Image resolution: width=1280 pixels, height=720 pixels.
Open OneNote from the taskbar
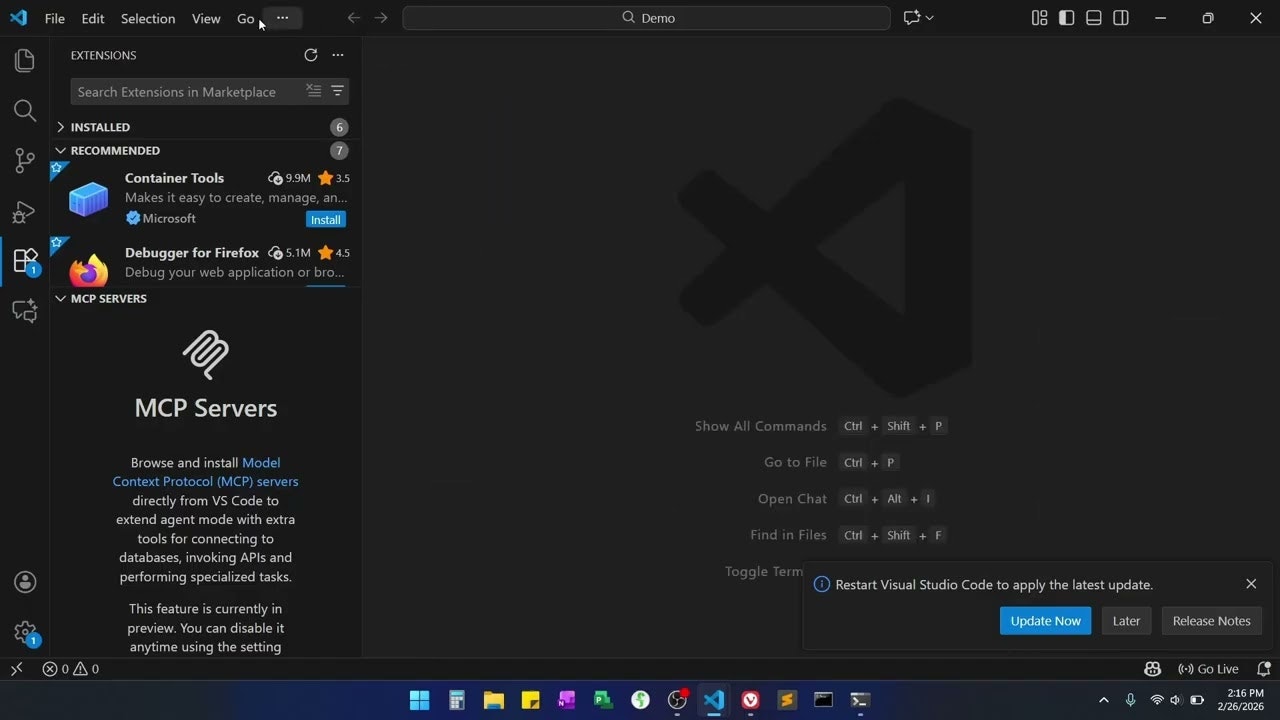click(x=567, y=700)
